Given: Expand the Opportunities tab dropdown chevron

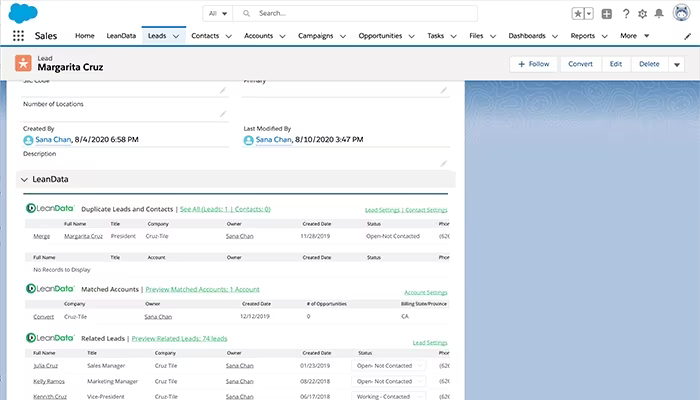Looking at the screenshot, I should 411,36.
